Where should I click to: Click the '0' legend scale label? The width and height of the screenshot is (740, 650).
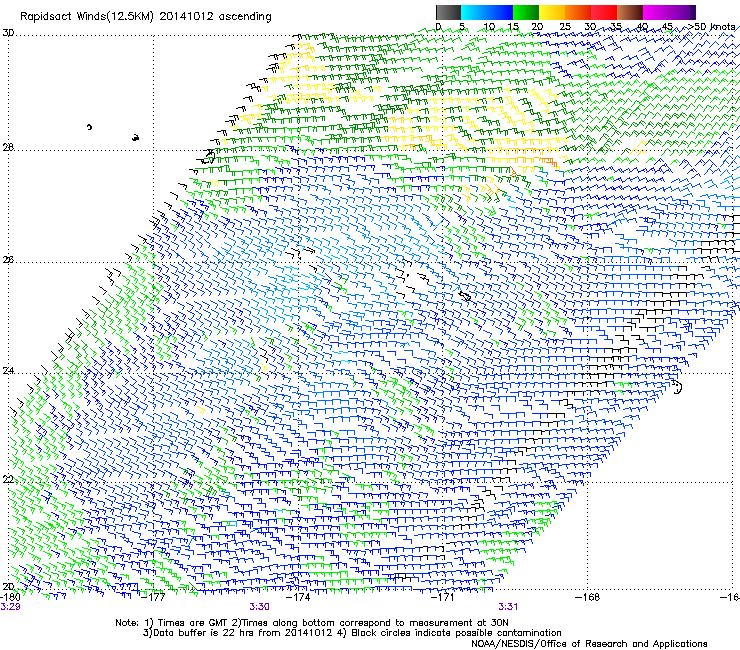438,27
